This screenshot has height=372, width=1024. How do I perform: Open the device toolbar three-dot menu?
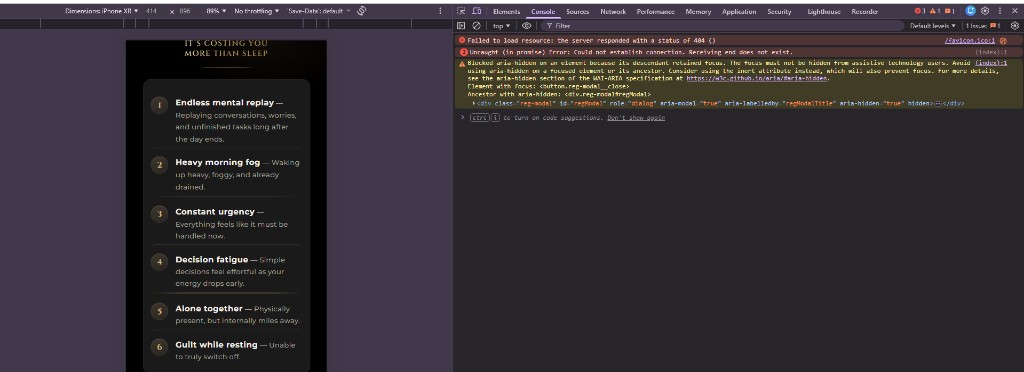(440, 11)
